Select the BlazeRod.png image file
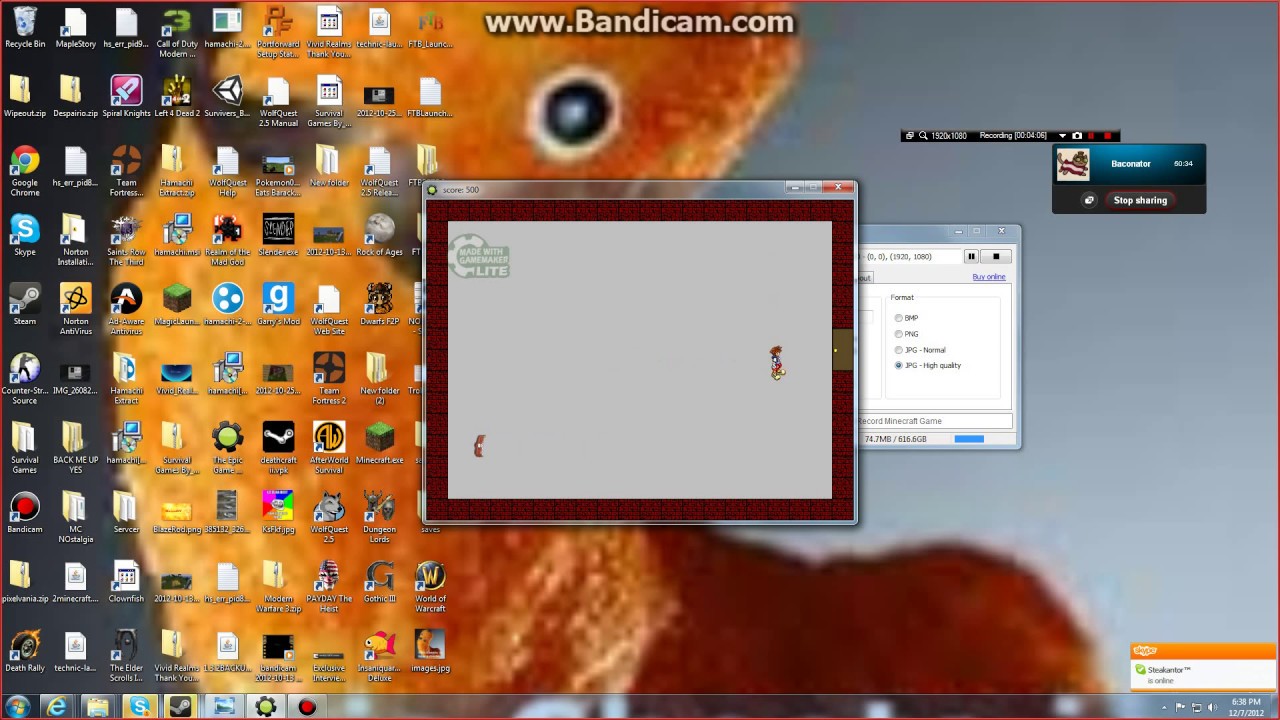1280x720 pixels. pos(177,513)
